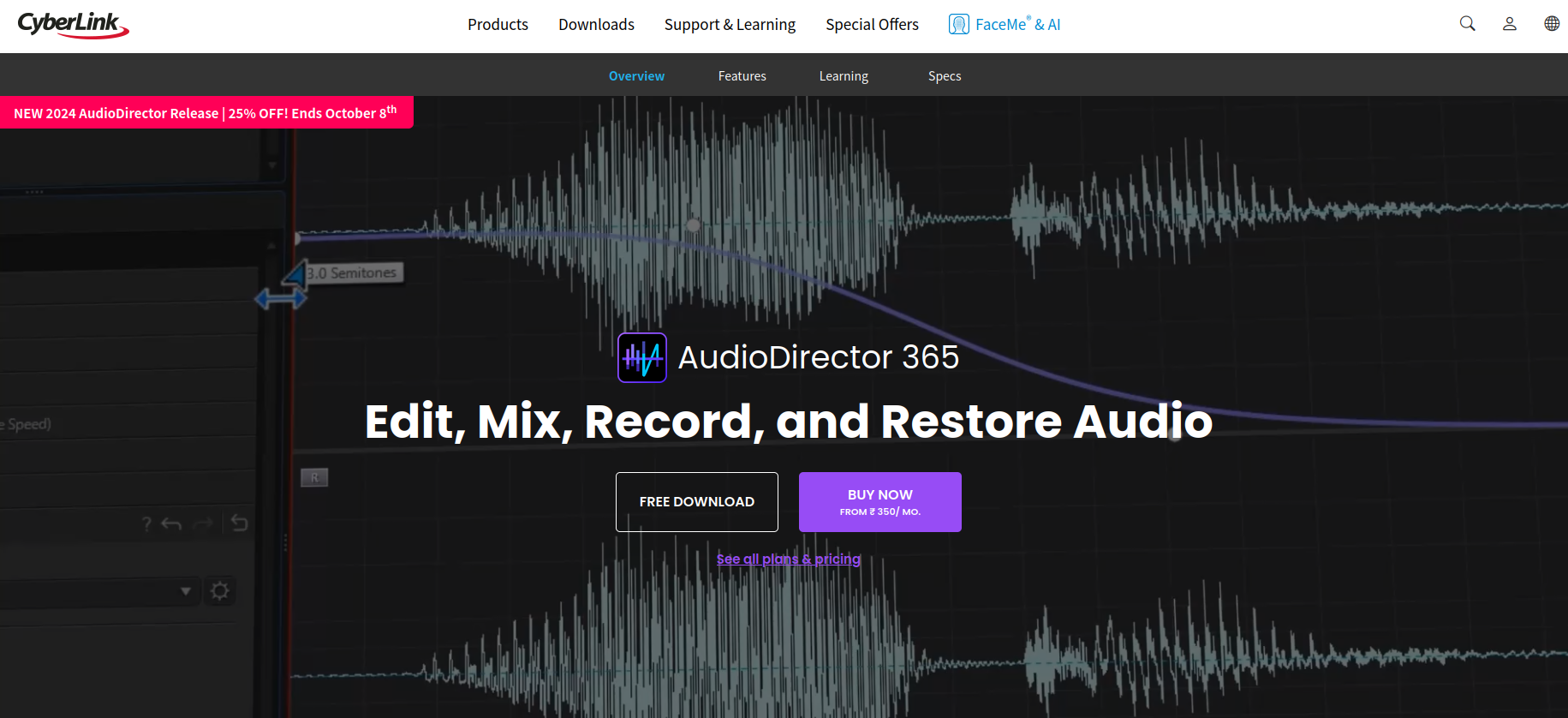Click the FaceMe face icon
The width and height of the screenshot is (1568, 718).
pos(958,24)
